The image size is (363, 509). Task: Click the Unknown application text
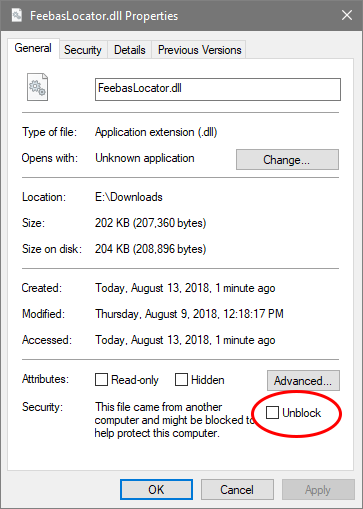tap(145, 158)
